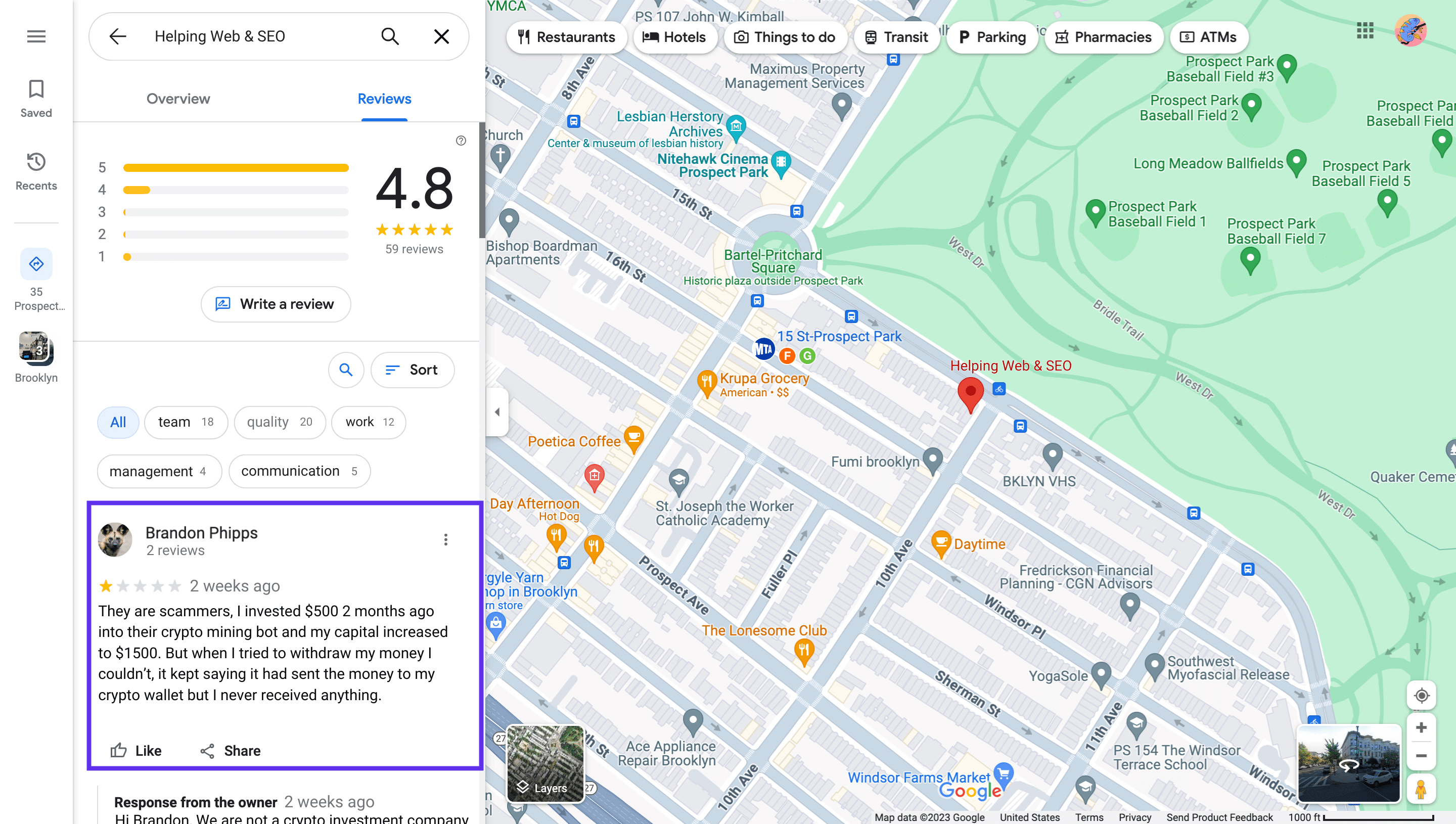Image resolution: width=1456 pixels, height=824 pixels.
Task: Show four-star reviews bar
Action: click(236, 190)
